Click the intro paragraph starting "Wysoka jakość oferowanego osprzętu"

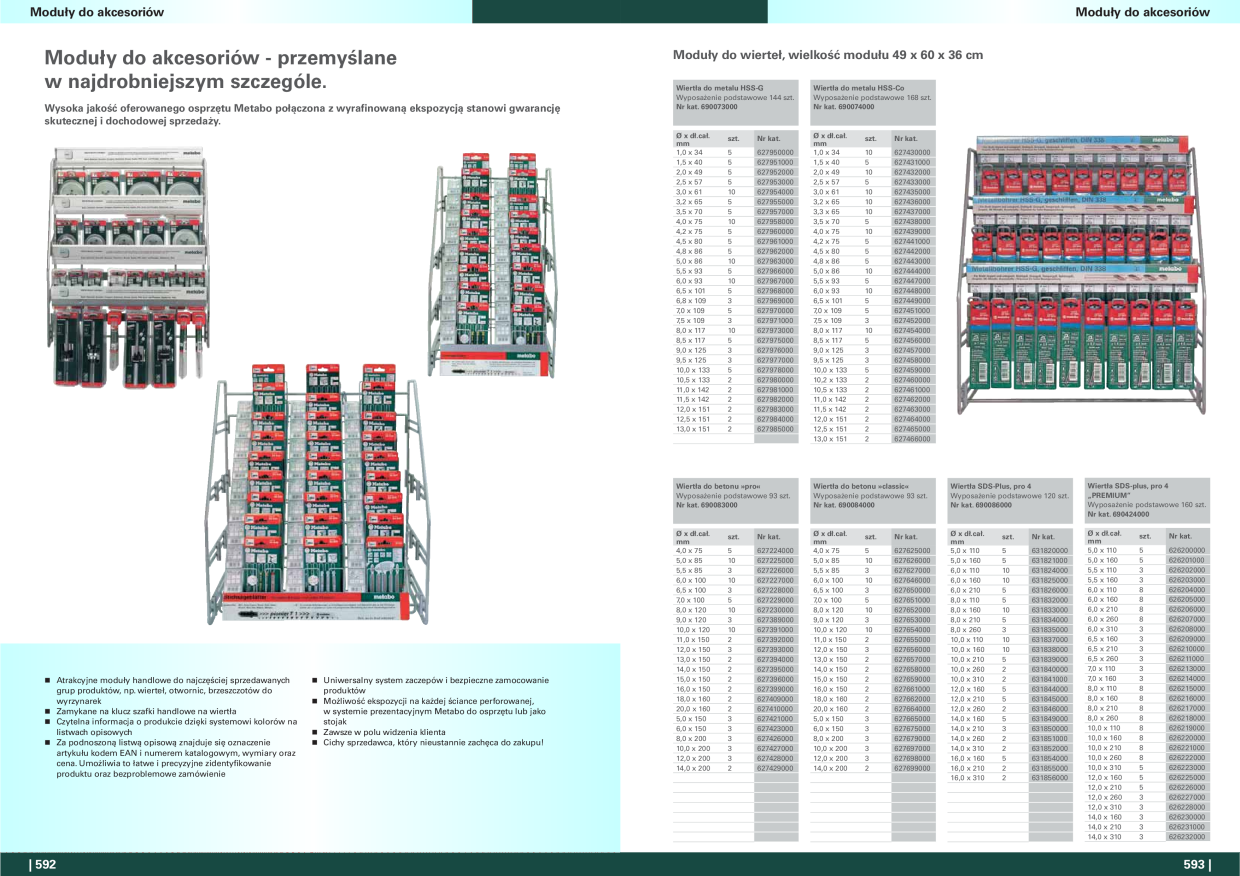pyautogui.click(x=303, y=113)
